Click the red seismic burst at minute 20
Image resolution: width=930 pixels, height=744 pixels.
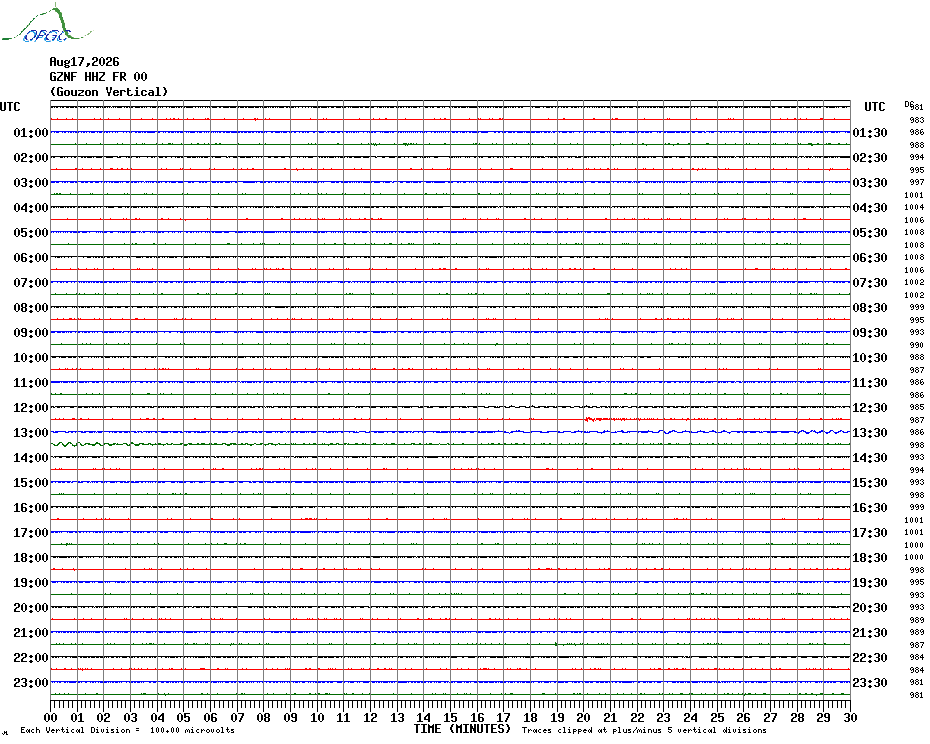[x=605, y=419]
